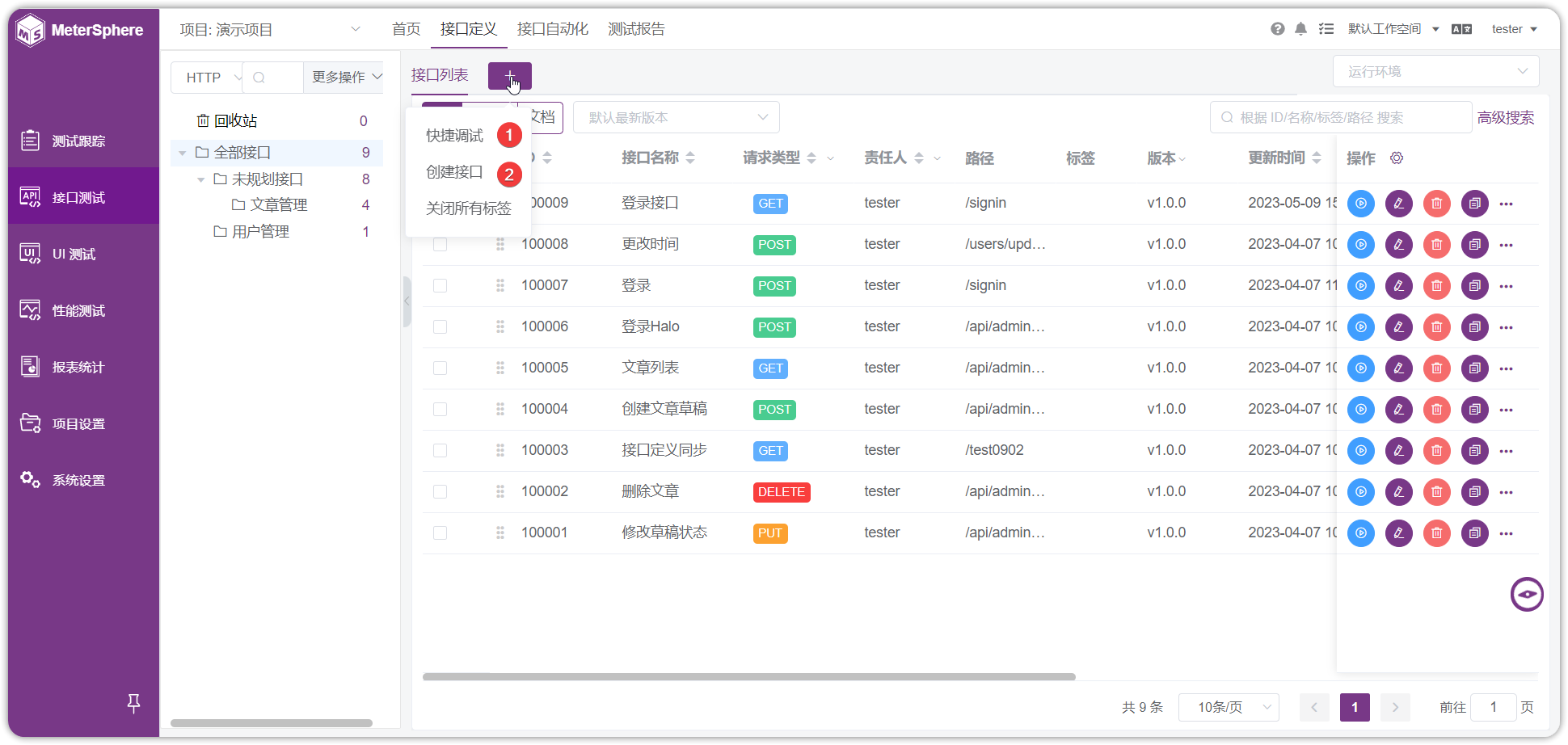The height and width of the screenshot is (745, 1568).
Task: Open 系统设置 in the sidebar
Action: click(79, 481)
